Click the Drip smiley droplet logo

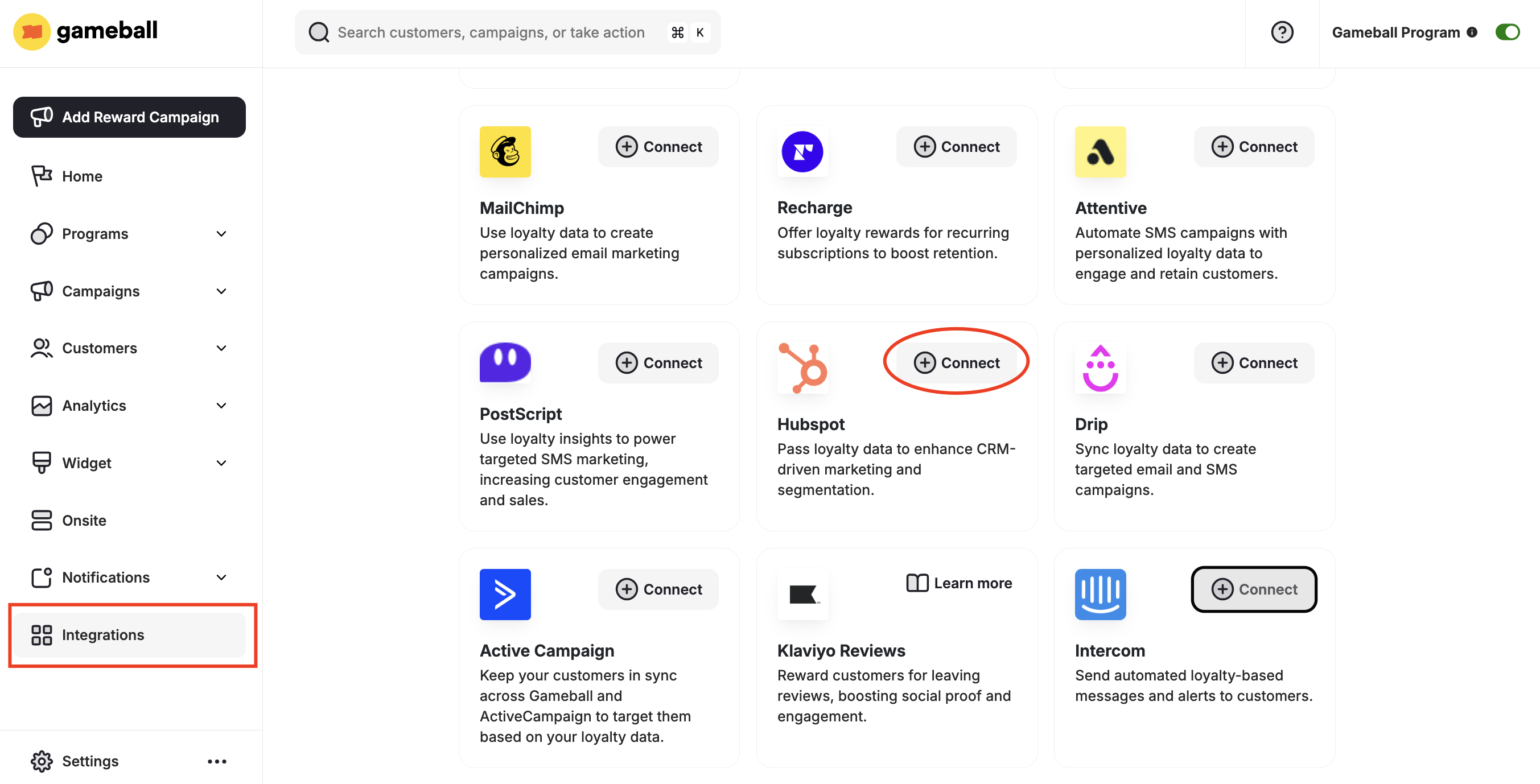click(x=1100, y=368)
